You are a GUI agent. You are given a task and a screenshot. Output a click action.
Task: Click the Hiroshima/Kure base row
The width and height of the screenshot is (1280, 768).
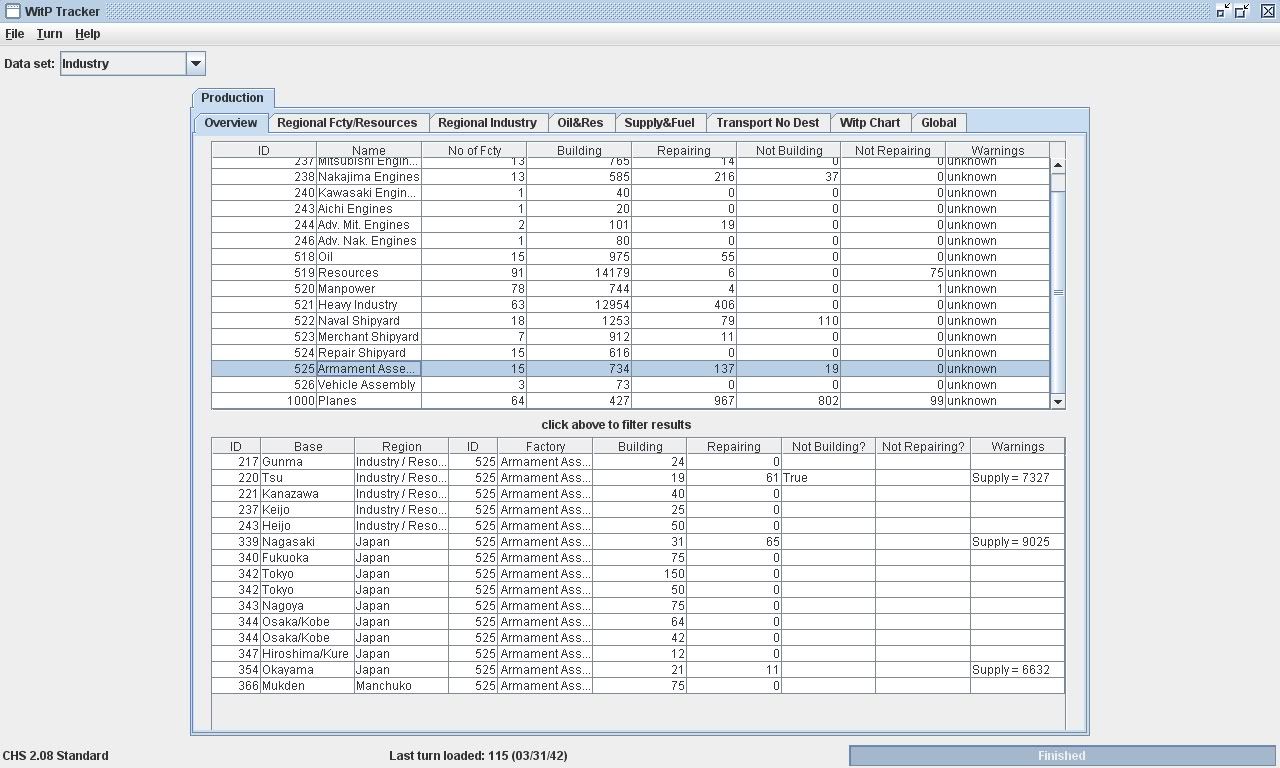tap(638, 654)
